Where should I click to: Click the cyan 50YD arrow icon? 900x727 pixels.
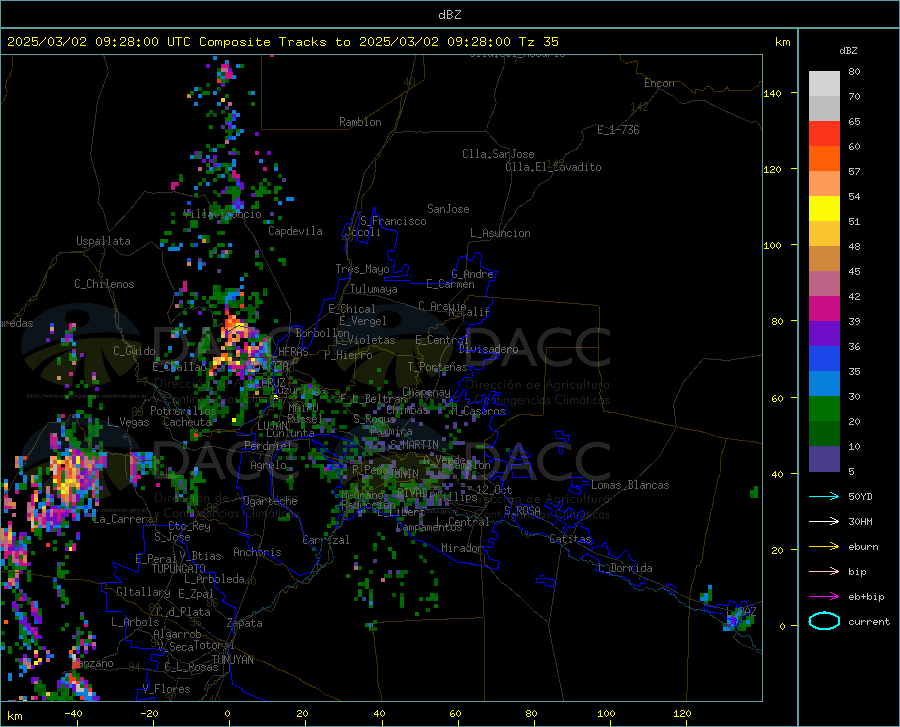pos(824,496)
